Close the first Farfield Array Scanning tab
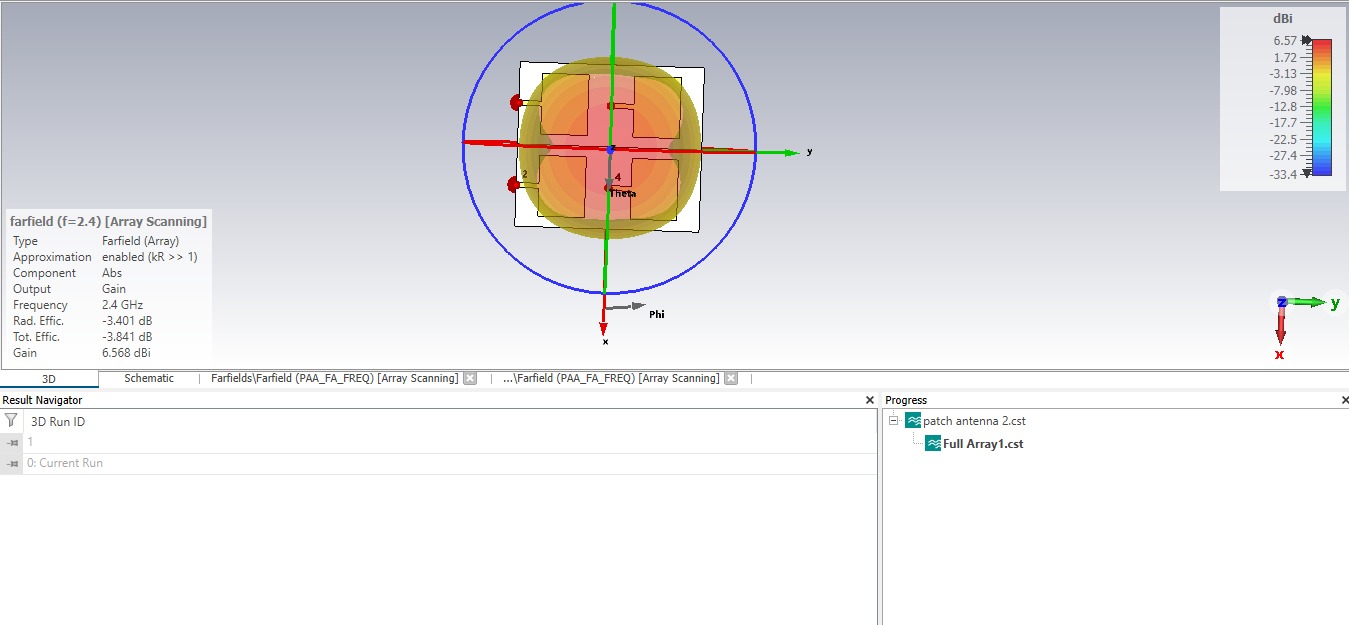The height and width of the screenshot is (625, 1349). point(470,378)
